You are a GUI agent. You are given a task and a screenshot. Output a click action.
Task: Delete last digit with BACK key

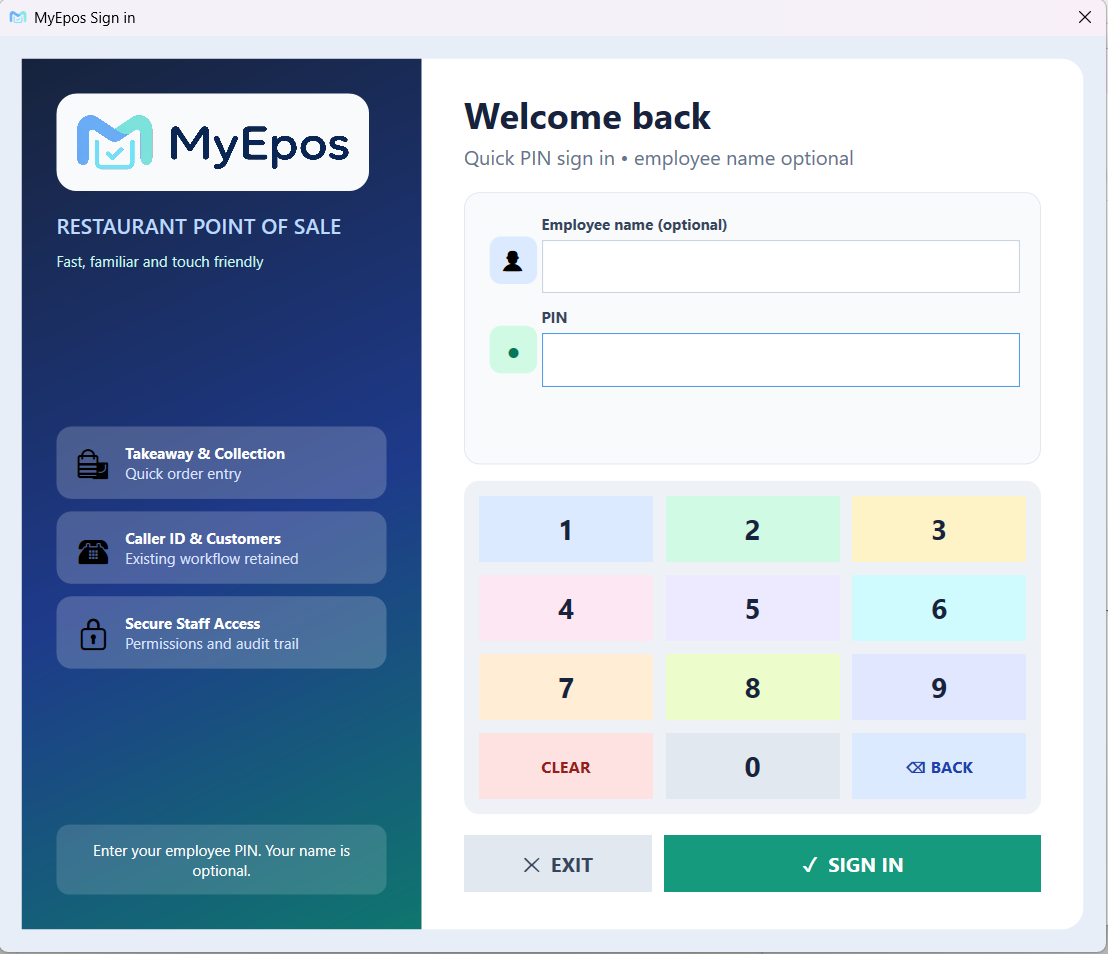coord(938,766)
